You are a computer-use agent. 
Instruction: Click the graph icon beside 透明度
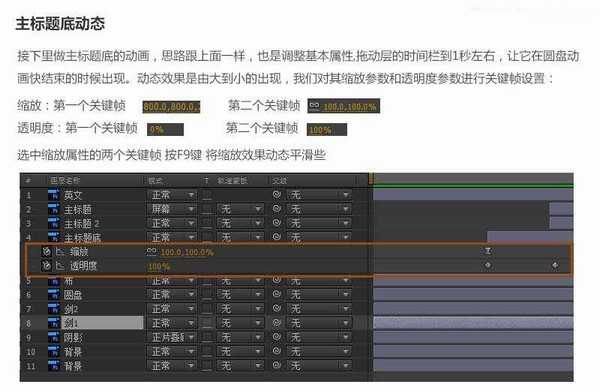[60, 266]
